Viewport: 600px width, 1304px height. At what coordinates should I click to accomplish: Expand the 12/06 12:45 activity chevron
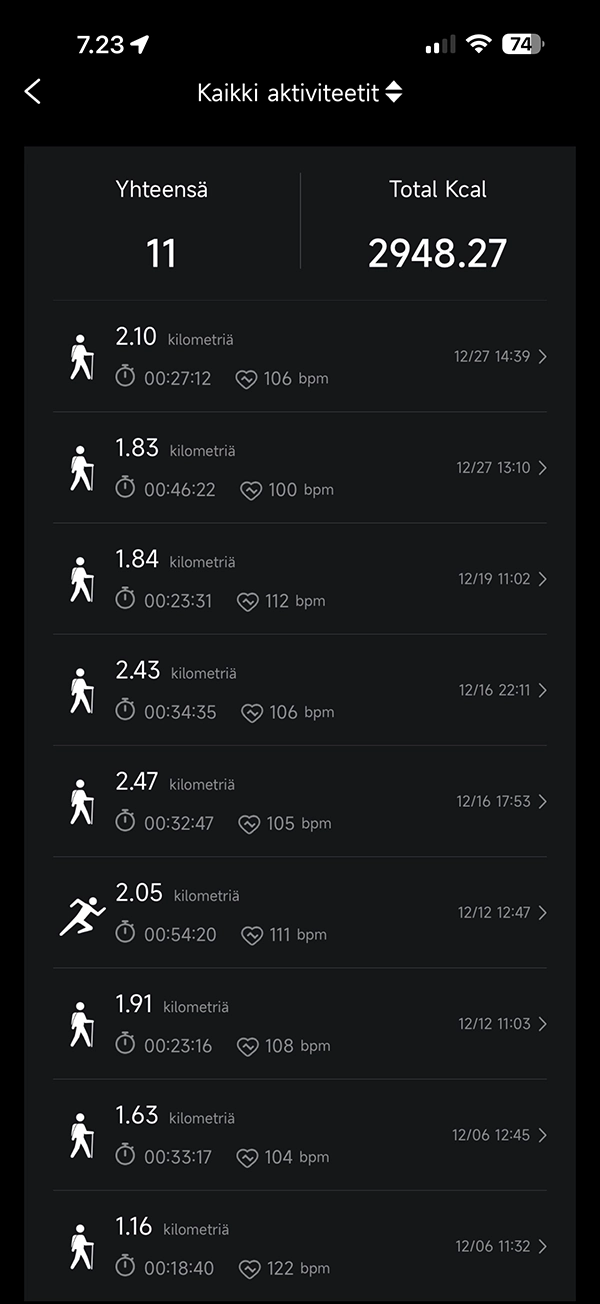[542, 1135]
